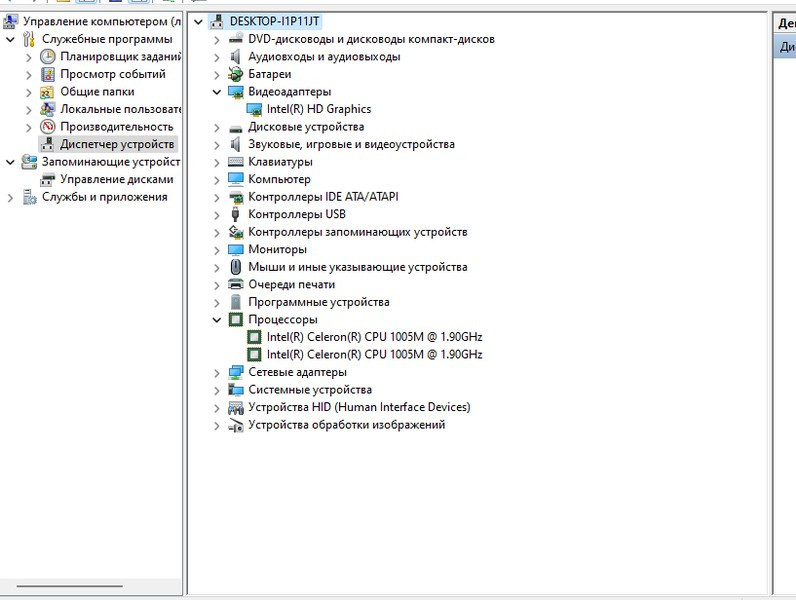796x600 pixels.
Task: Click the Дисковые устройства drive icon
Action: coord(236,127)
